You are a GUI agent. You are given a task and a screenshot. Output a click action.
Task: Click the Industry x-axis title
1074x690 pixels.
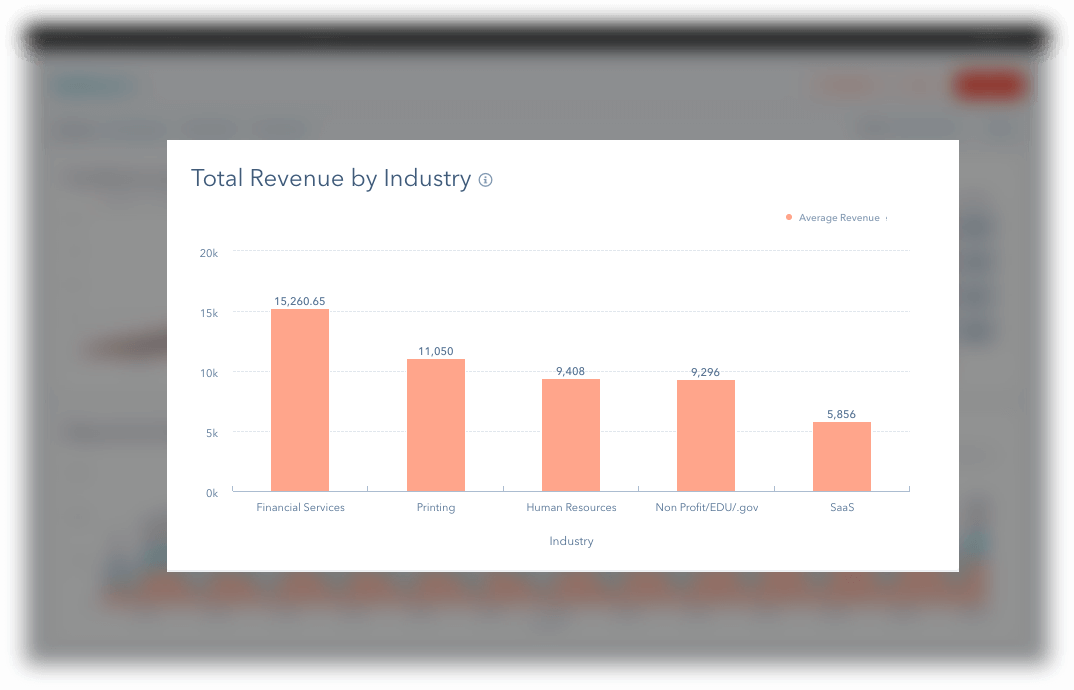click(571, 541)
